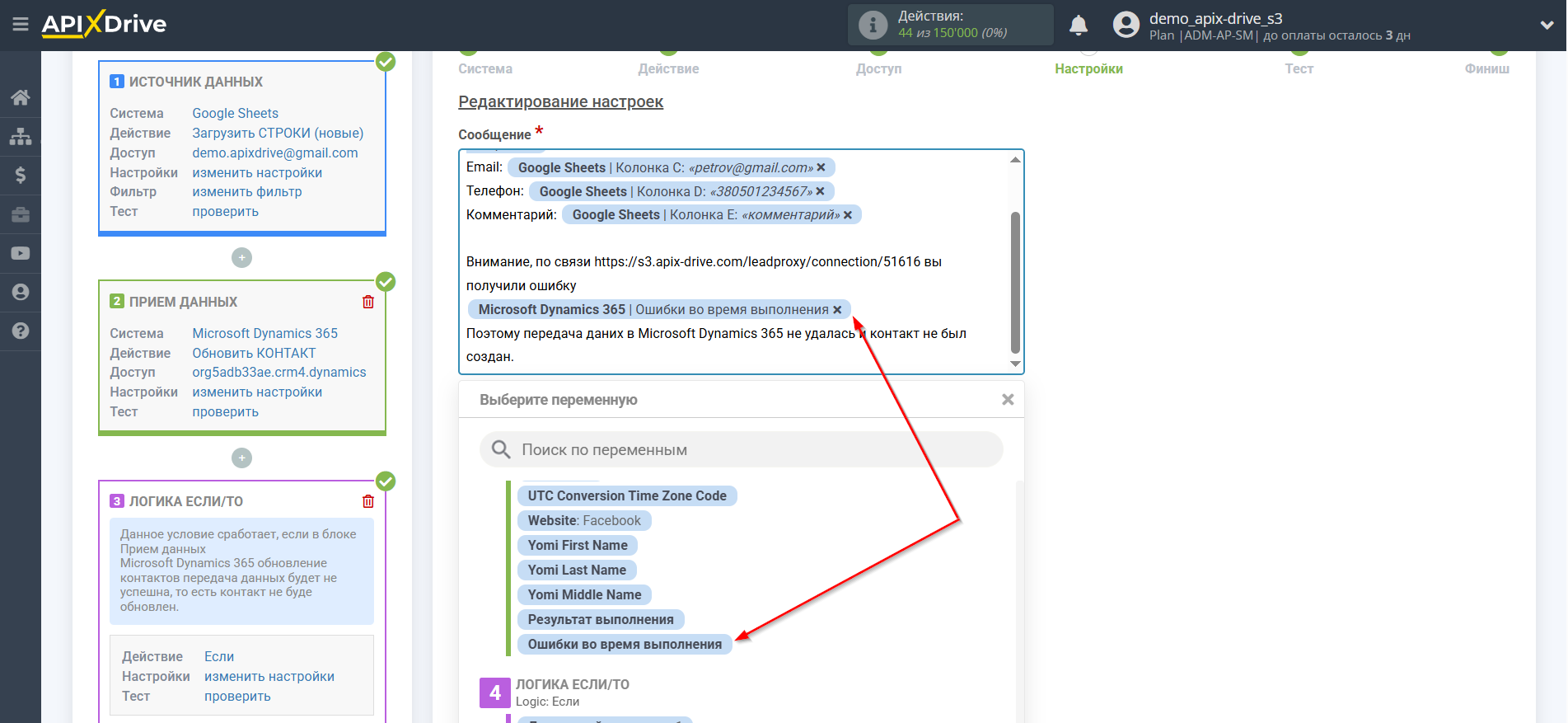Open the notifications bell
The image size is (1568, 723).
pos(1078,26)
